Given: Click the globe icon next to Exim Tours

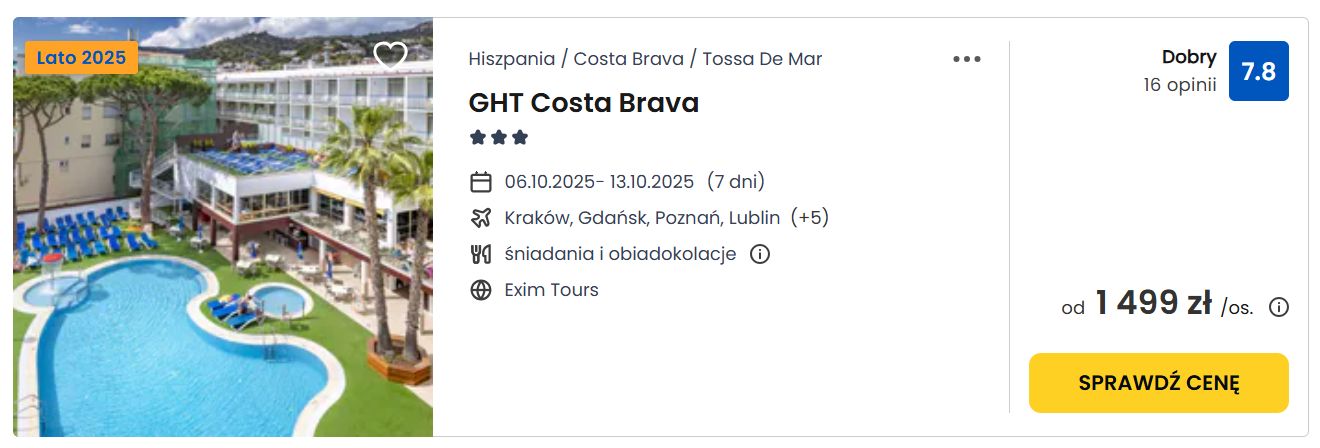Looking at the screenshot, I should 481,290.
